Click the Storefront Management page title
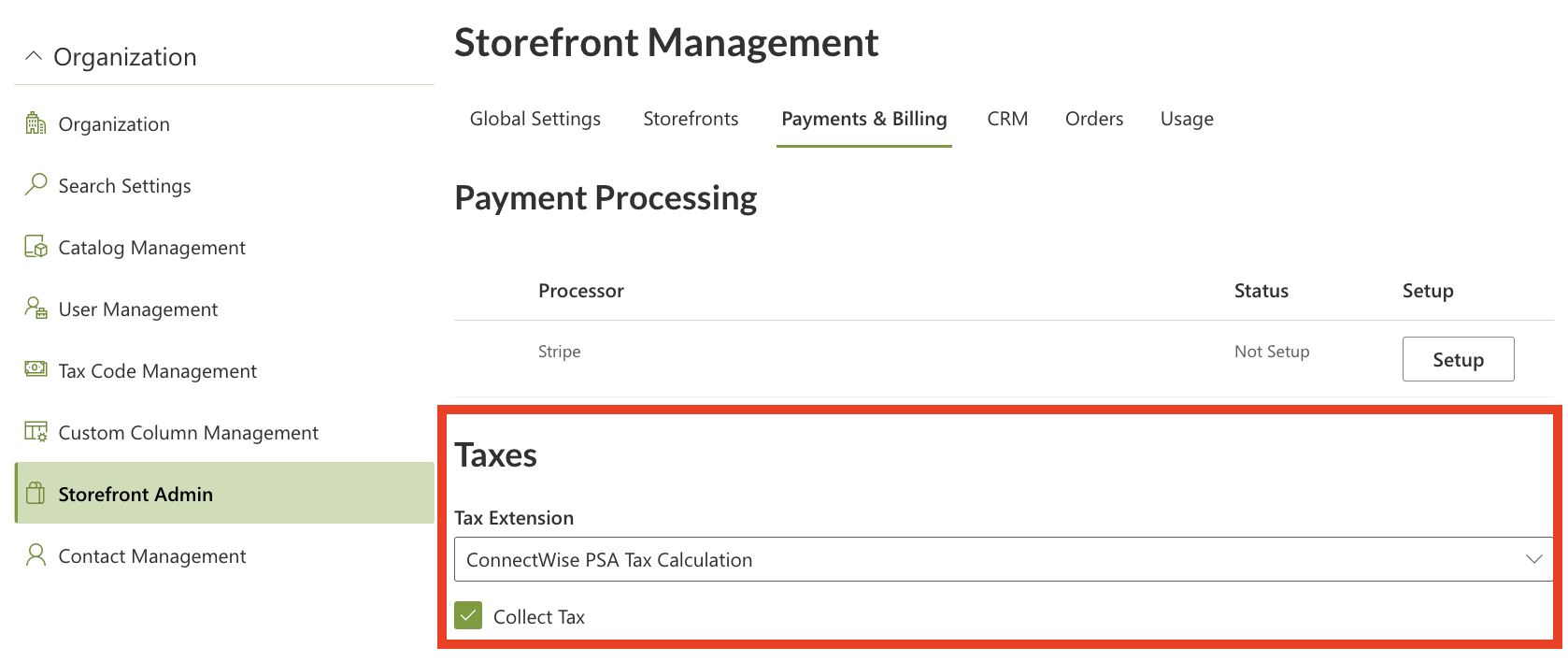 666,43
